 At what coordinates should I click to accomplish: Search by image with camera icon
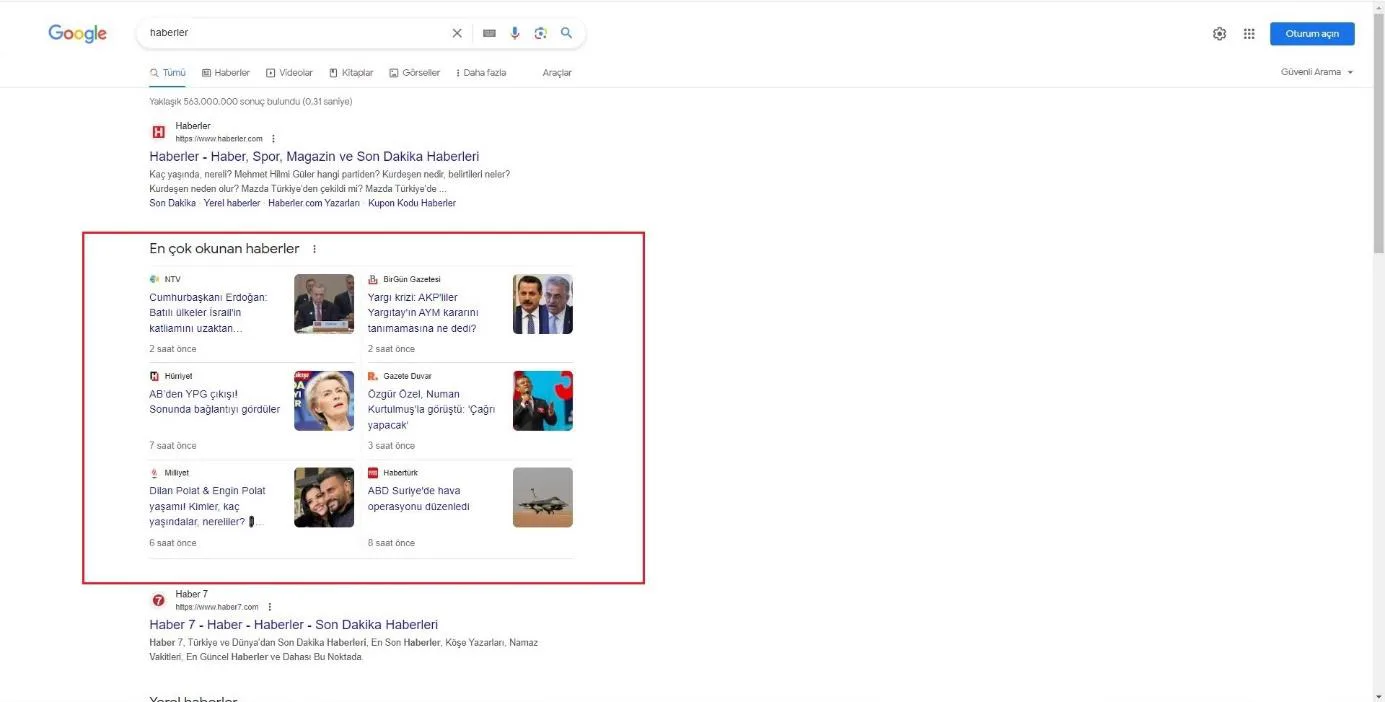click(x=540, y=33)
